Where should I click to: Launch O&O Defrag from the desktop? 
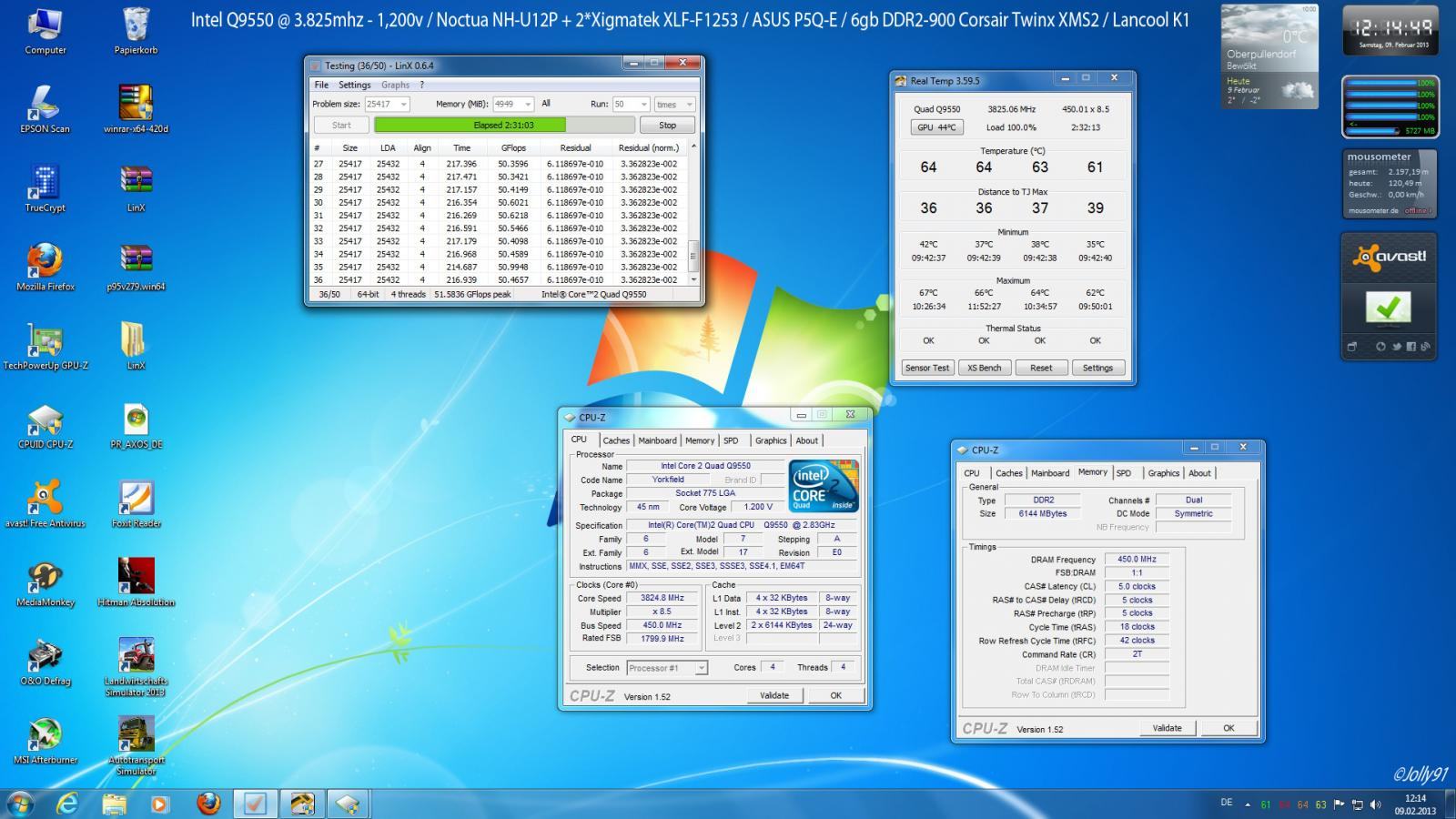point(45,662)
